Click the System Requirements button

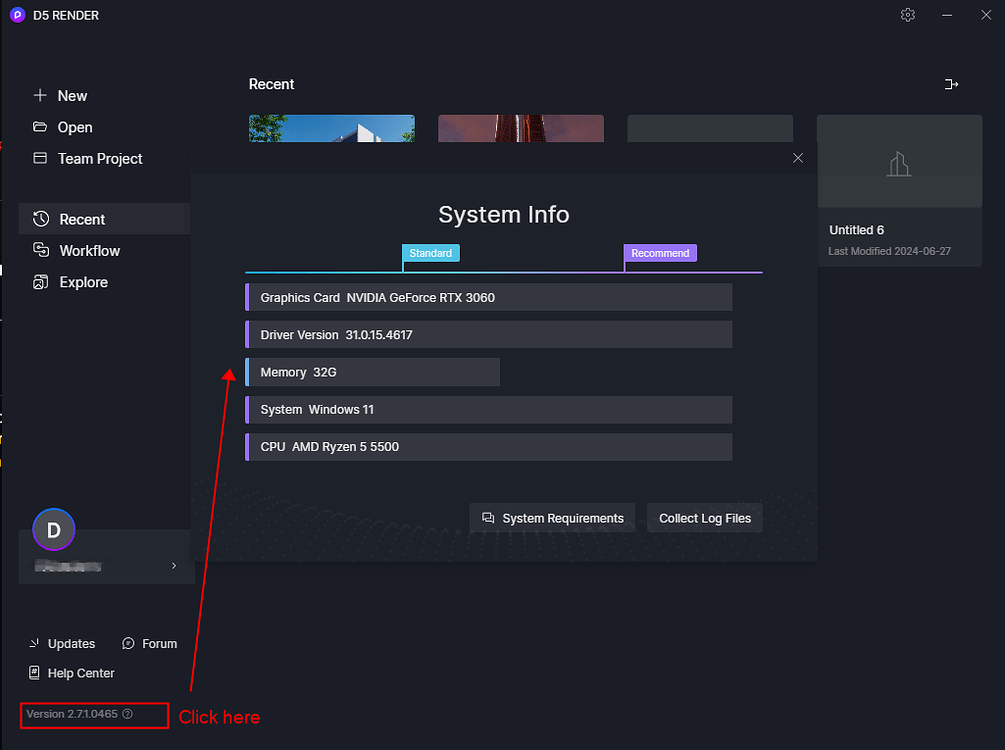tap(552, 518)
